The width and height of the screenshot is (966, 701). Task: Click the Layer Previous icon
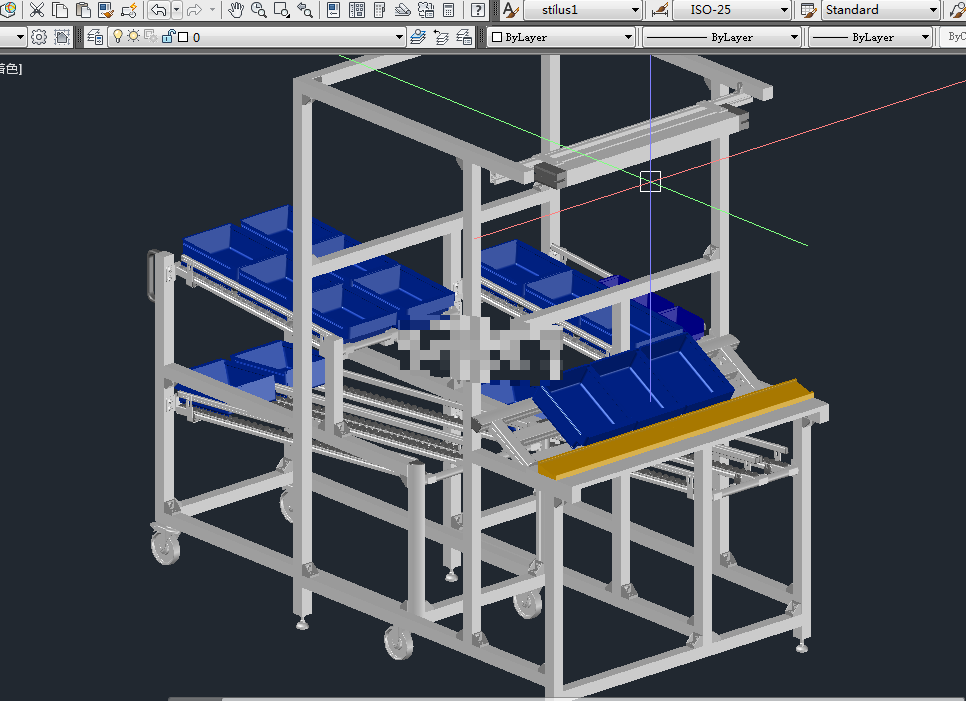click(x=441, y=37)
